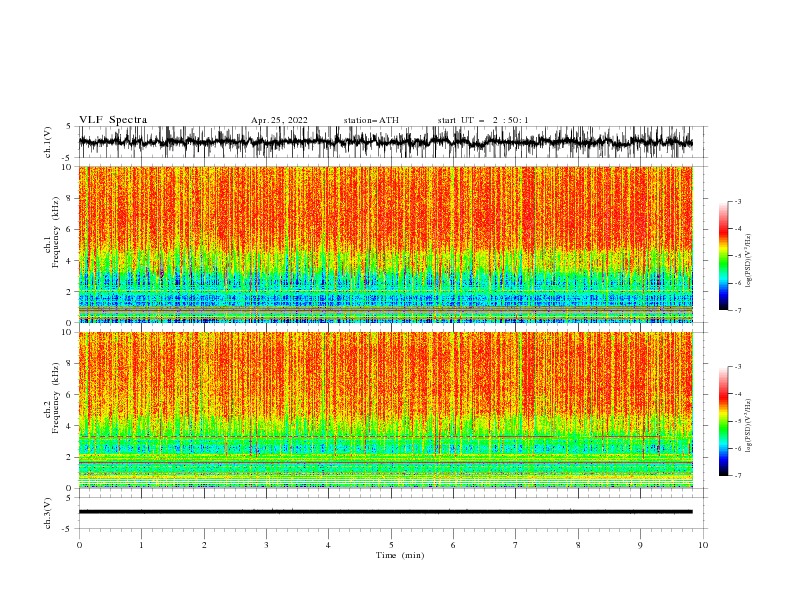Click the "5" tick on the ch.1(V) axis
The width and height of the screenshot is (792, 612).
pos(69,127)
